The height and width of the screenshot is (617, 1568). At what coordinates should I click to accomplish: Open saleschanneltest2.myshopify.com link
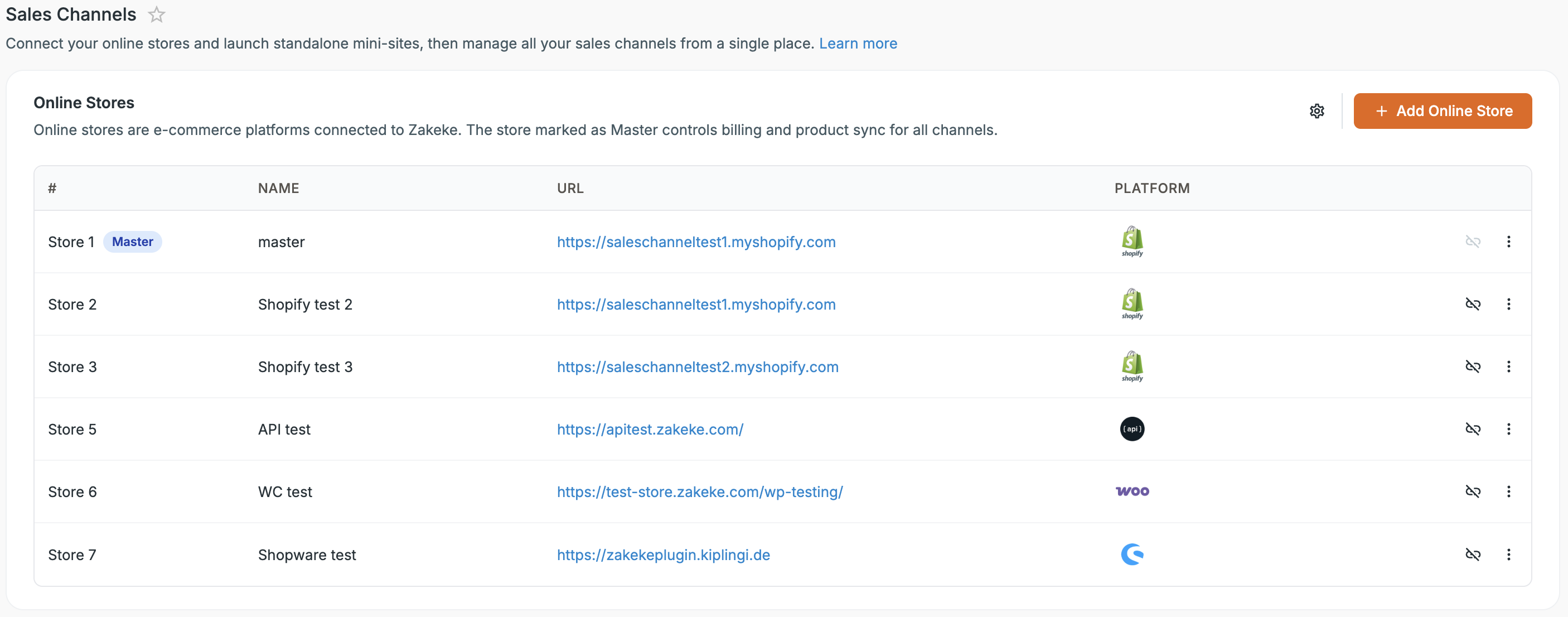pos(698,367)
